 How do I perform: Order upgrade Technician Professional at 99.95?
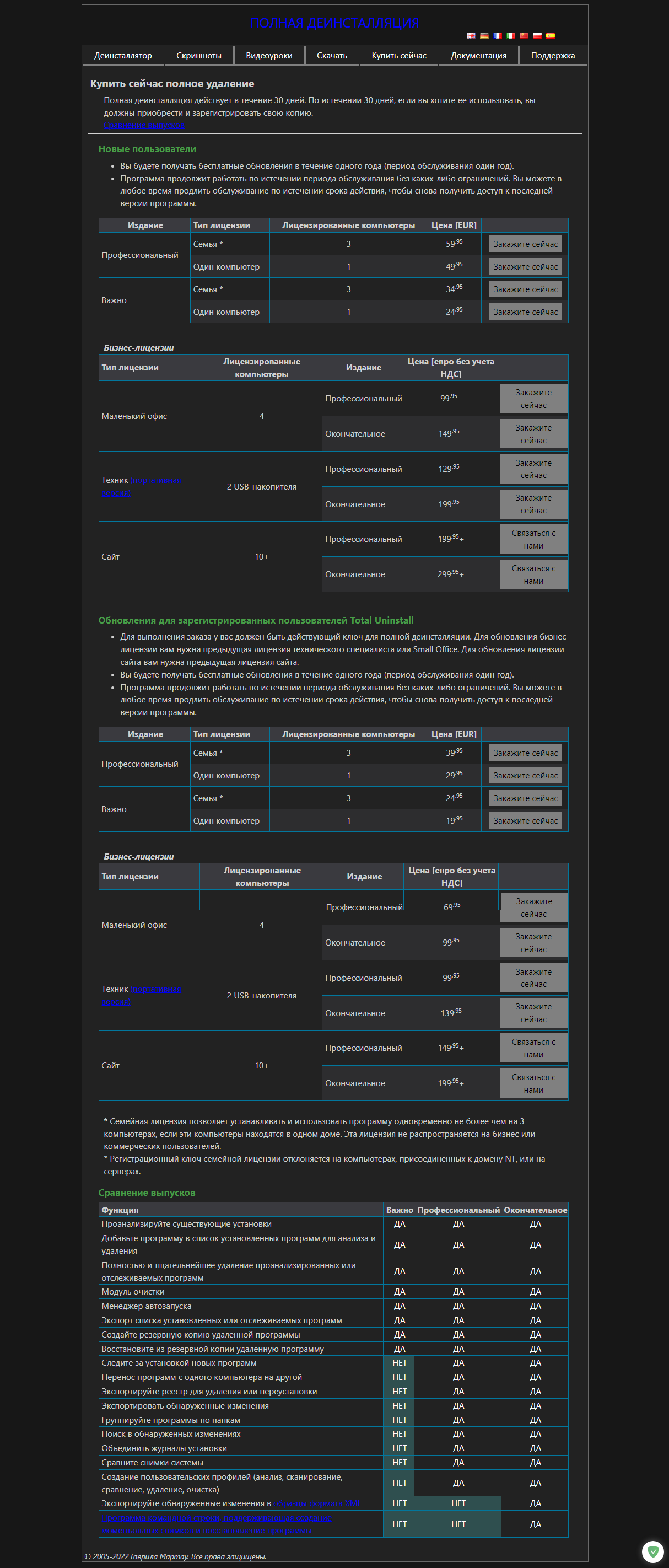pyautogui.click(x=533, y=978)
